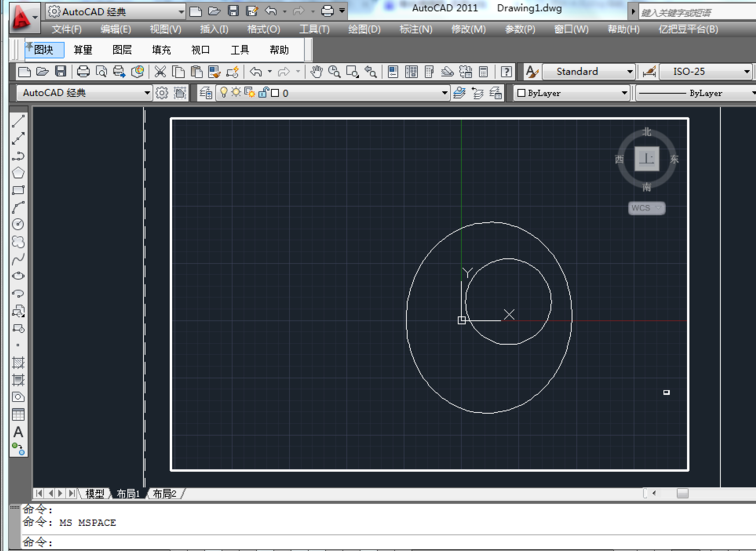Click the Cut scissors icon
Screen dimensions: 756x551
tap(160, 72)
